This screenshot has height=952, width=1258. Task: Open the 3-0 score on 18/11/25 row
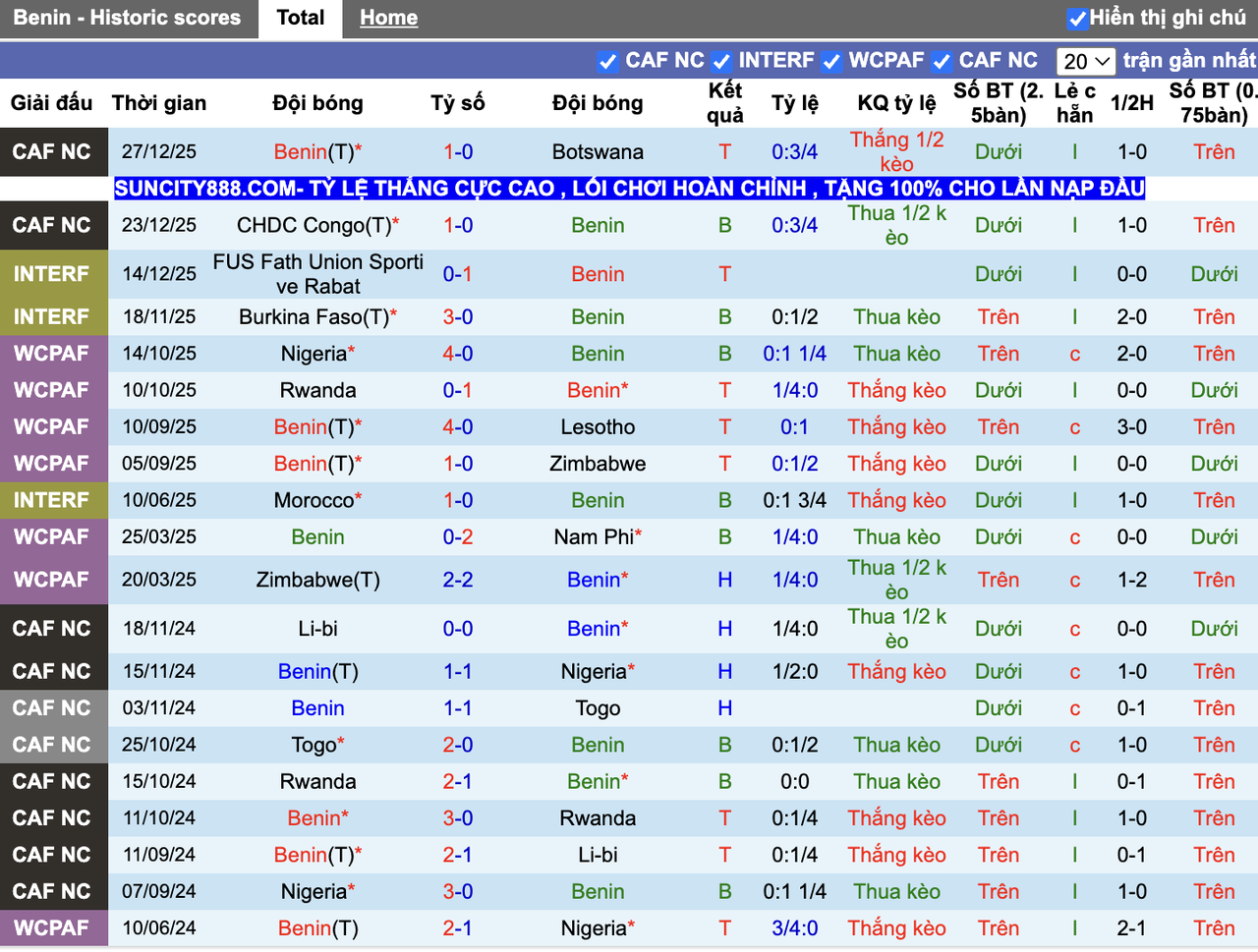458,317
